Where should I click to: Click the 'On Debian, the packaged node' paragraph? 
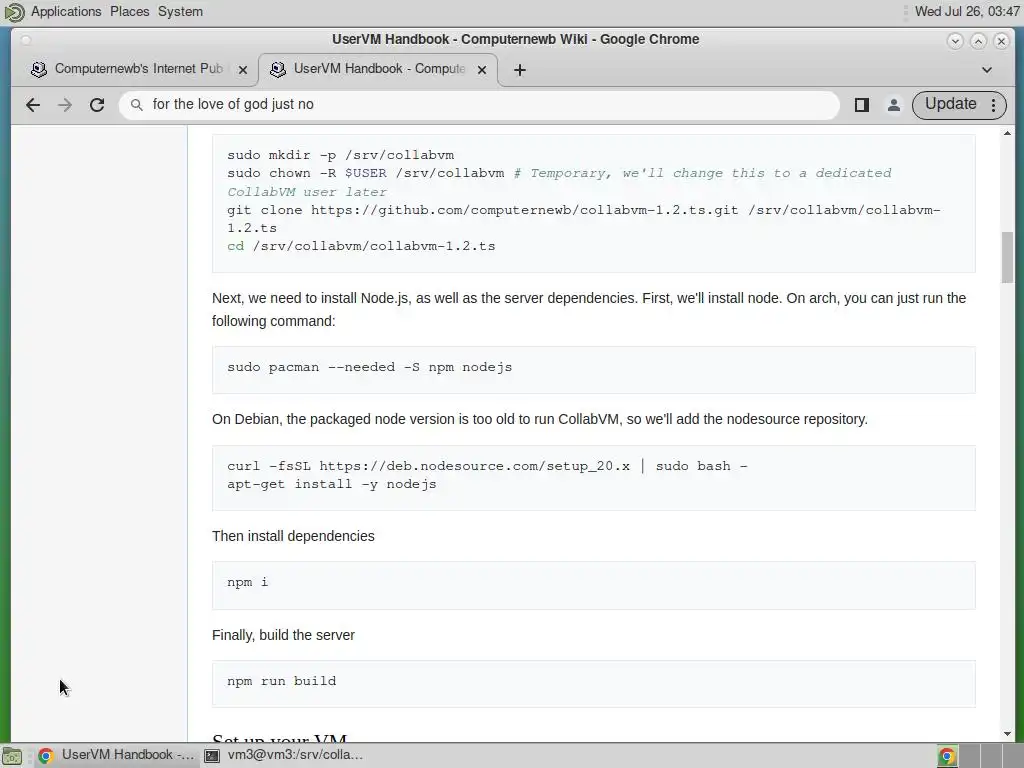(x=540, y=419)
